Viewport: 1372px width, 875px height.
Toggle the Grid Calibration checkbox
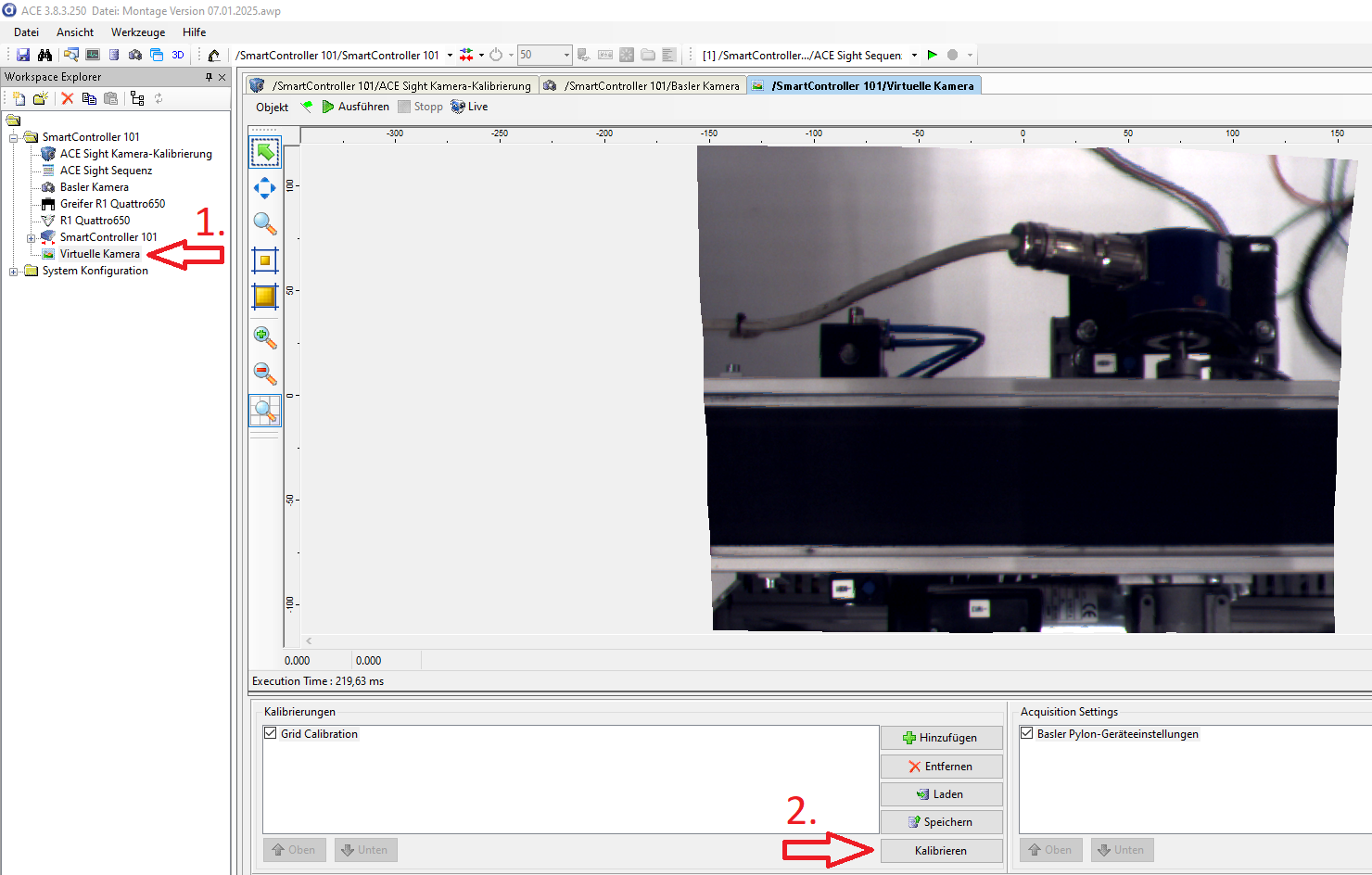pyautogui.click(x=271, y=733)
